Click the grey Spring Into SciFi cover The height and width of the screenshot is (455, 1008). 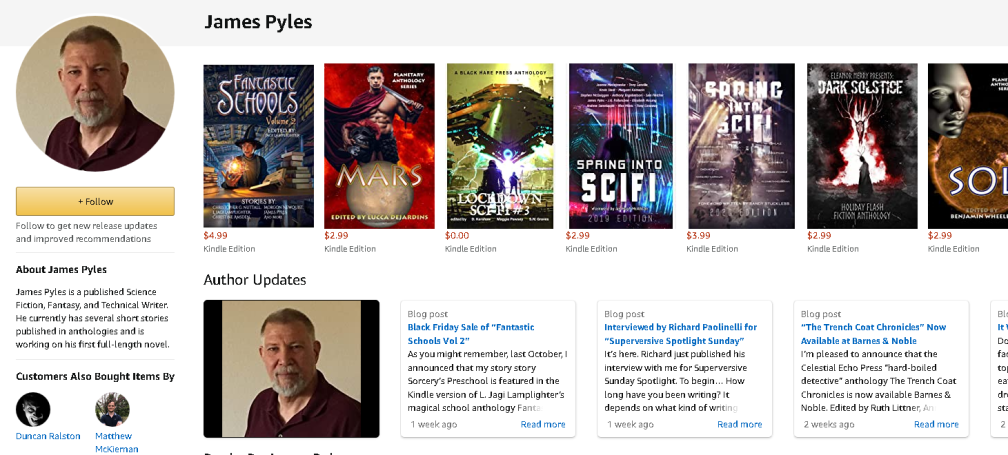pyautogui.click(x=741, y=146)
